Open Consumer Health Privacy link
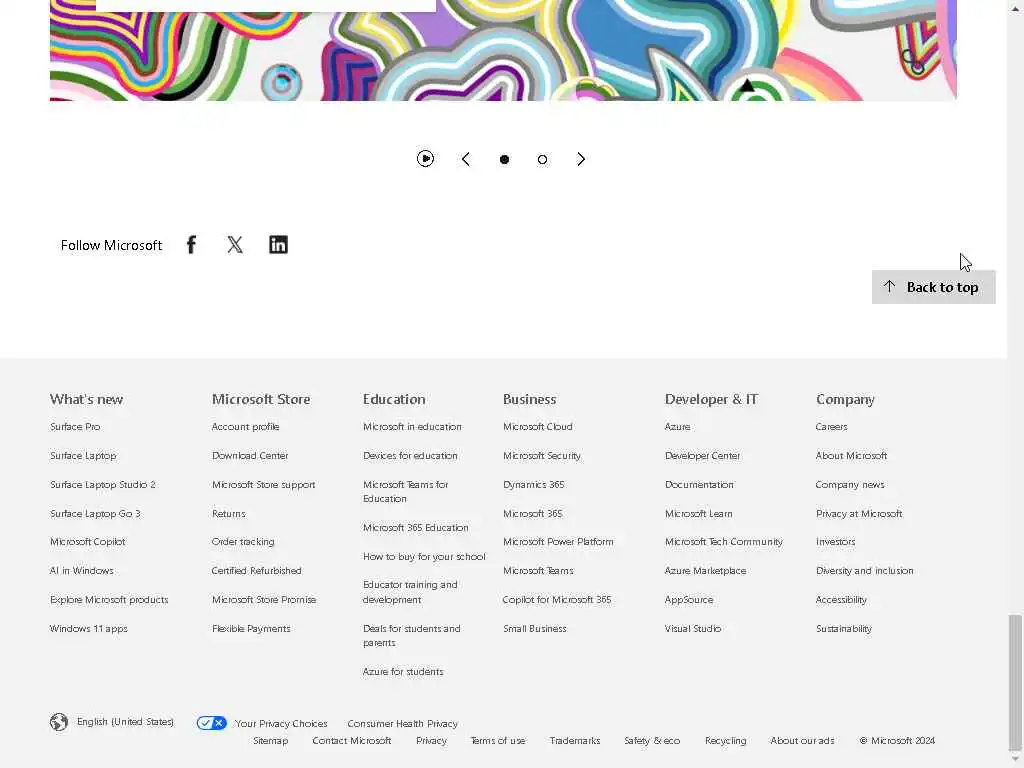 coord(402,724)
